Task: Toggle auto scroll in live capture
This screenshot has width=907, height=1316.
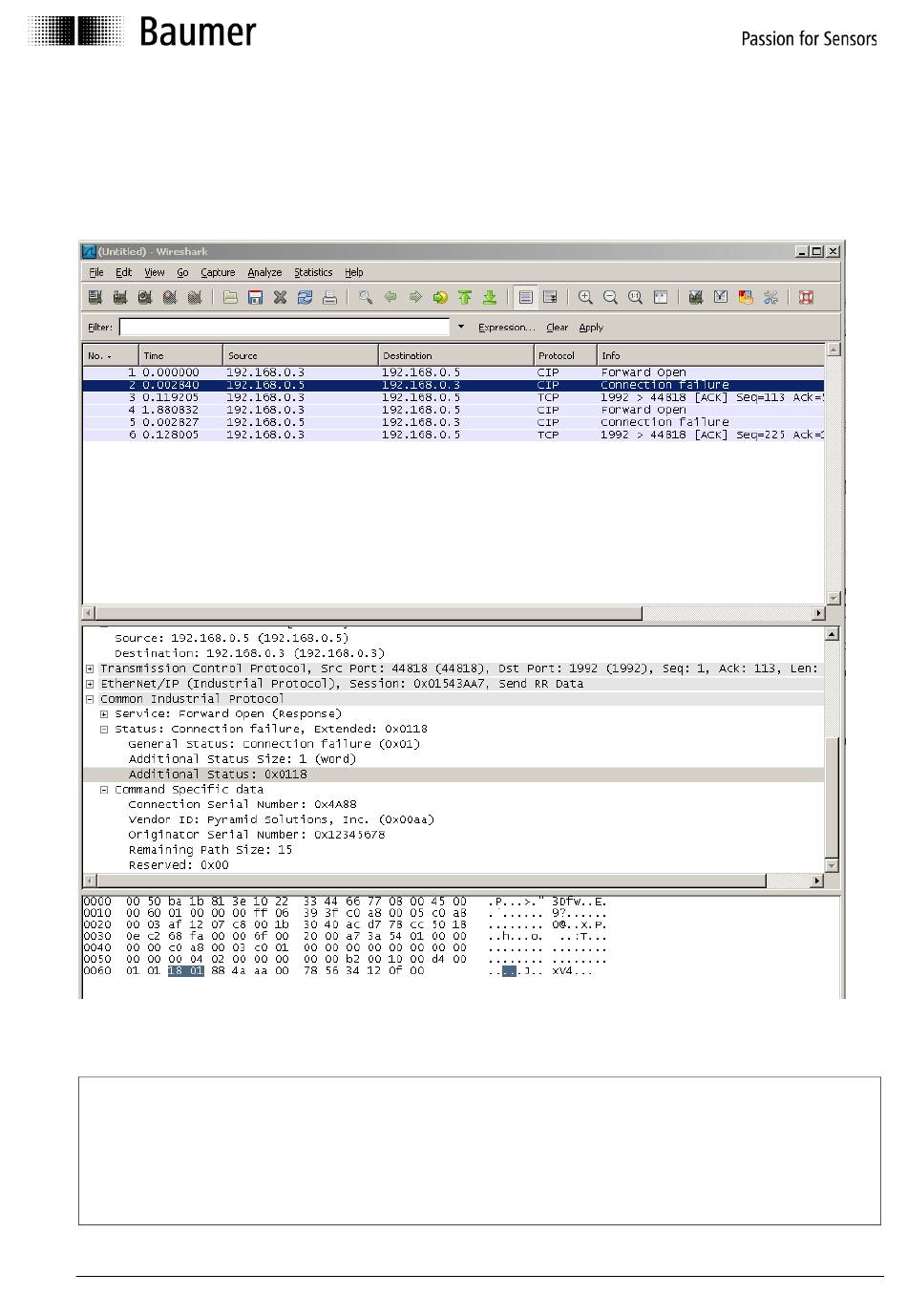Action: (551, 297)
